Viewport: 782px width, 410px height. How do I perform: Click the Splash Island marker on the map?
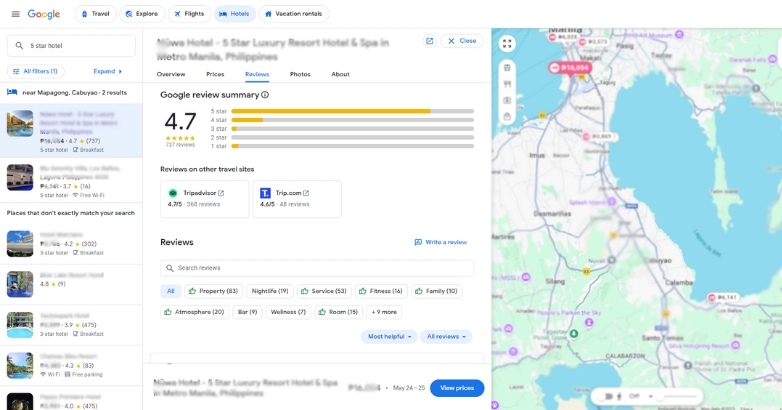tap(612, 202)
